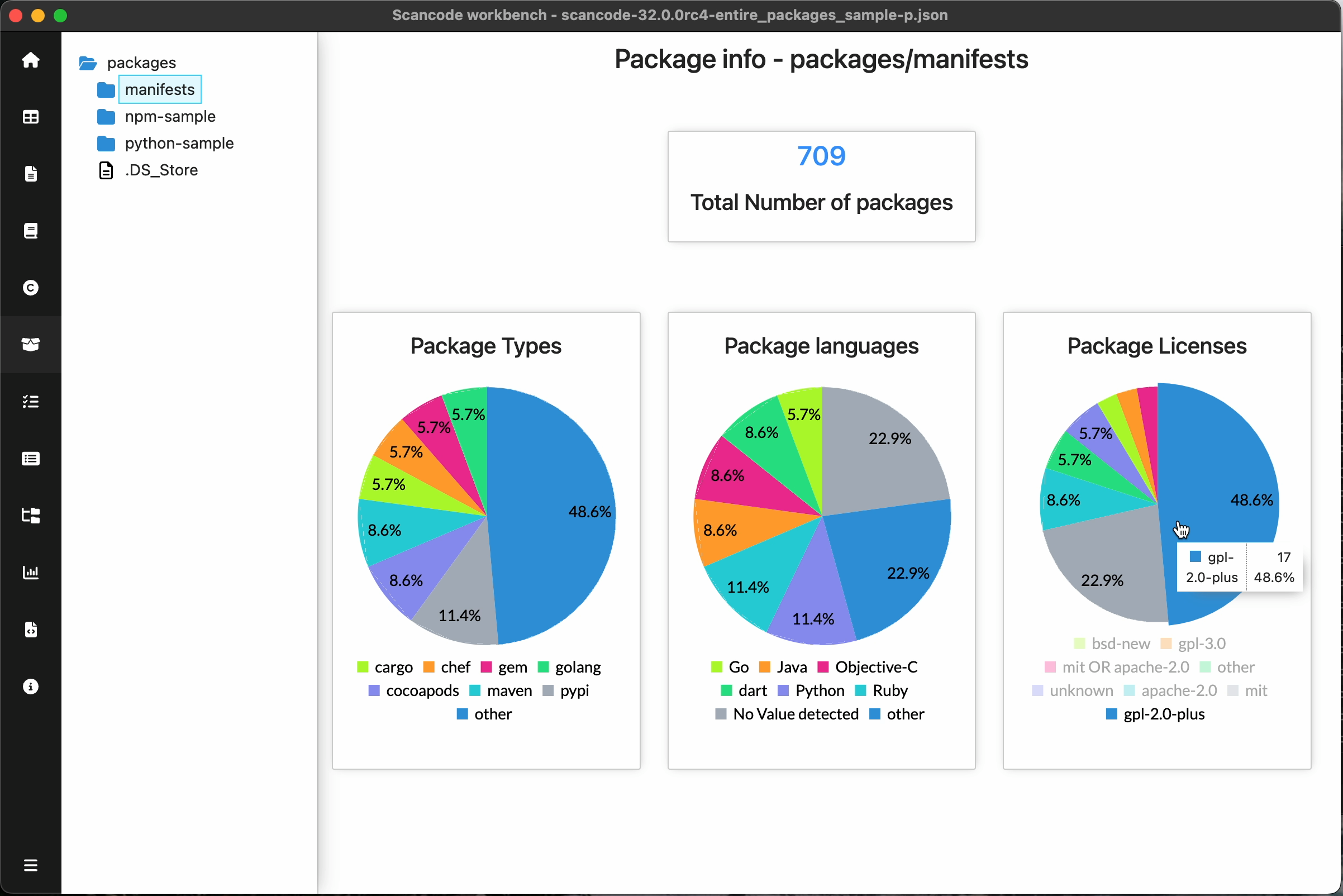The width and height of the screenshot is (1343, 896).
Task: Toggle maven legend in Package Types
Action: click(x=501, y=690)
